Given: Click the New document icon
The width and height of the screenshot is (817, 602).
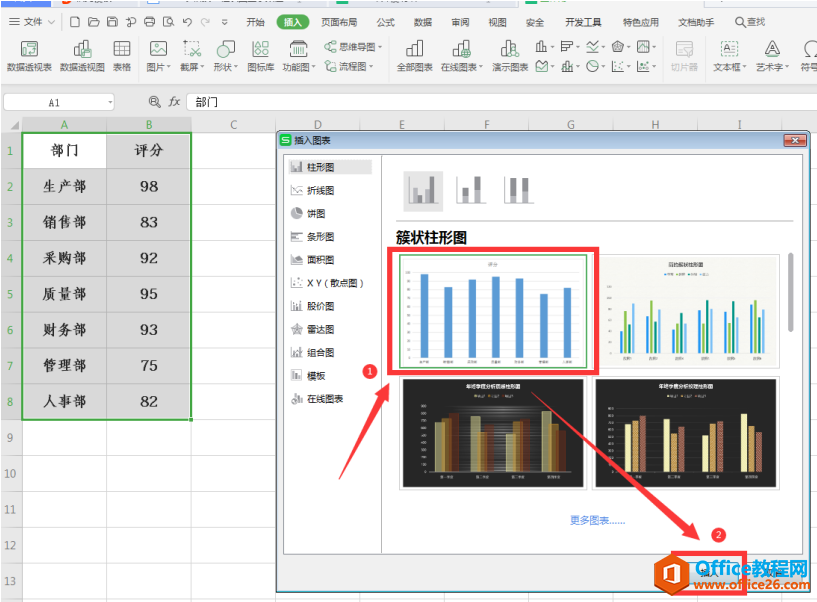Looking at the screenshot, I should 75,22.
